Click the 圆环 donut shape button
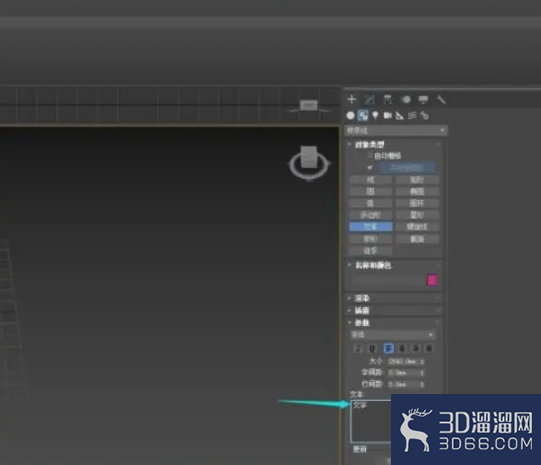The image size is (541, 465). (x=417, y=203)
